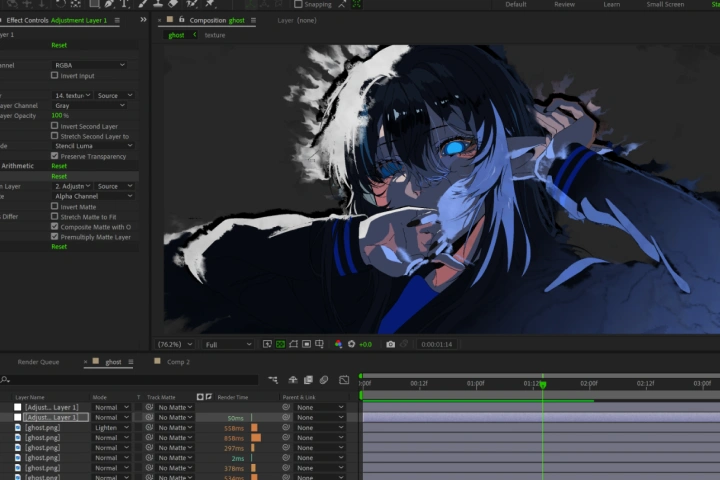Click the Composition Mini-Flowchart icon in timeline
The image size is (720, 480).
click(273, 379)
